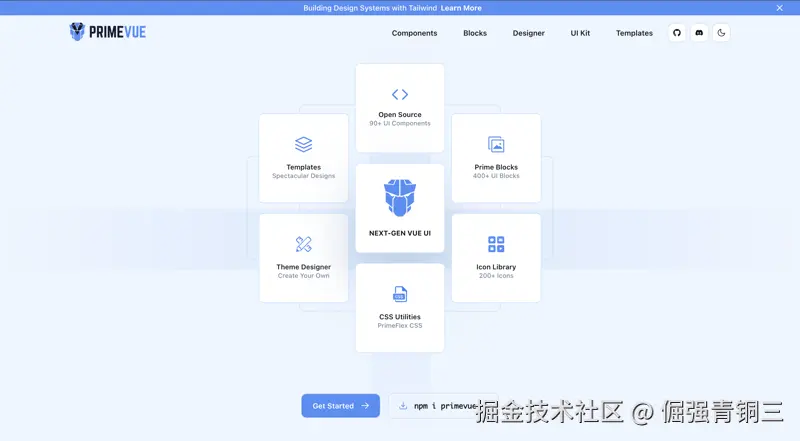Click the Templates card title

304,167
